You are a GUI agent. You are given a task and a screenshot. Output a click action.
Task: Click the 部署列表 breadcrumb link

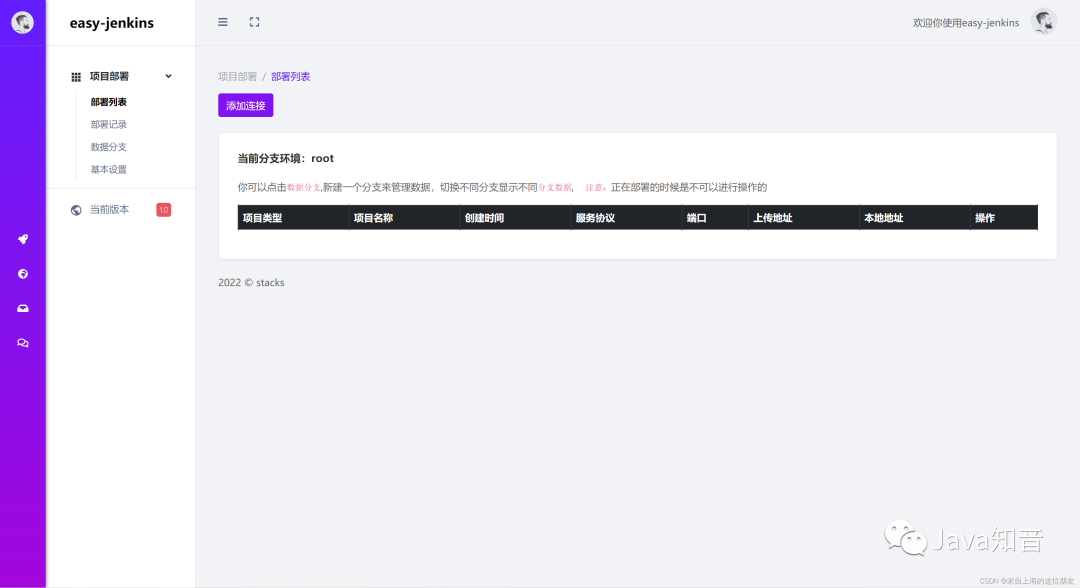click(291, 76)
